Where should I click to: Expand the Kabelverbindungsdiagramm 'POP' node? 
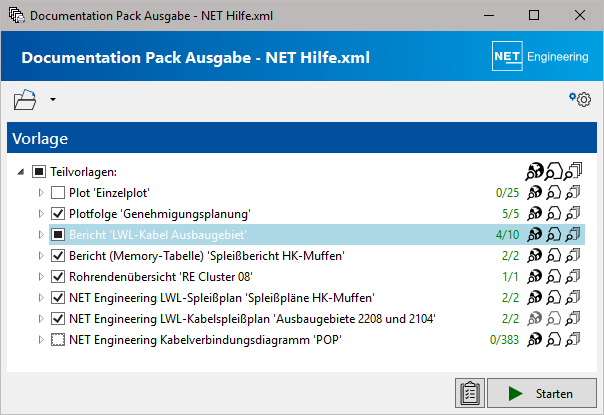click(x=41, y=339)
